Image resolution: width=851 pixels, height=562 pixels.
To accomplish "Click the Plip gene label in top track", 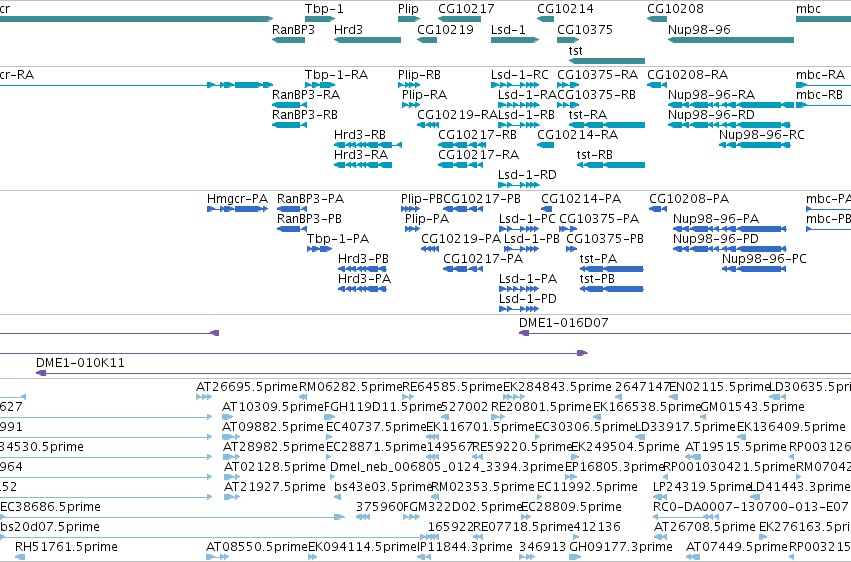I will point(408,9).
